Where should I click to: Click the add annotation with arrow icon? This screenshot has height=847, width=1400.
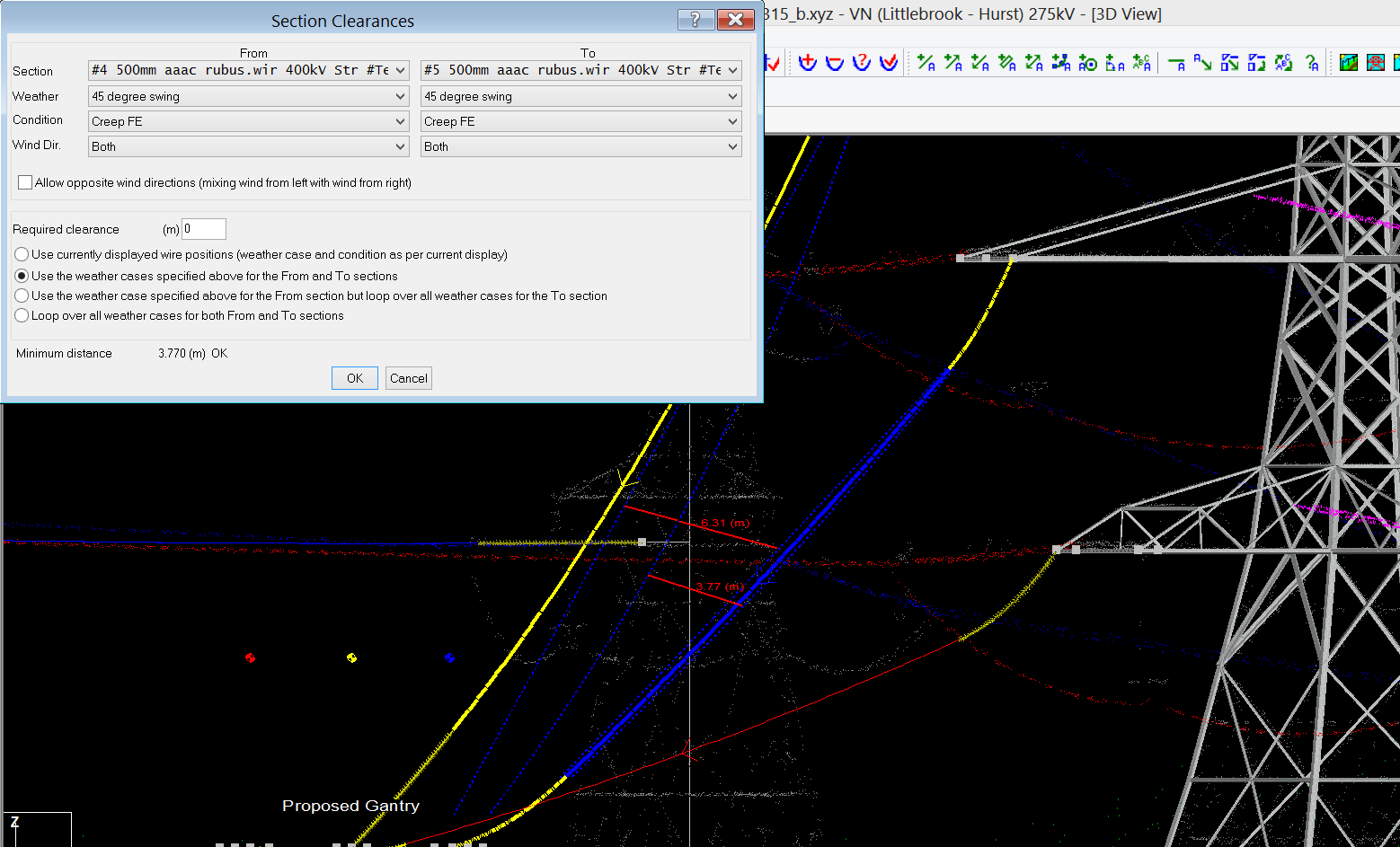pos(953,63)
